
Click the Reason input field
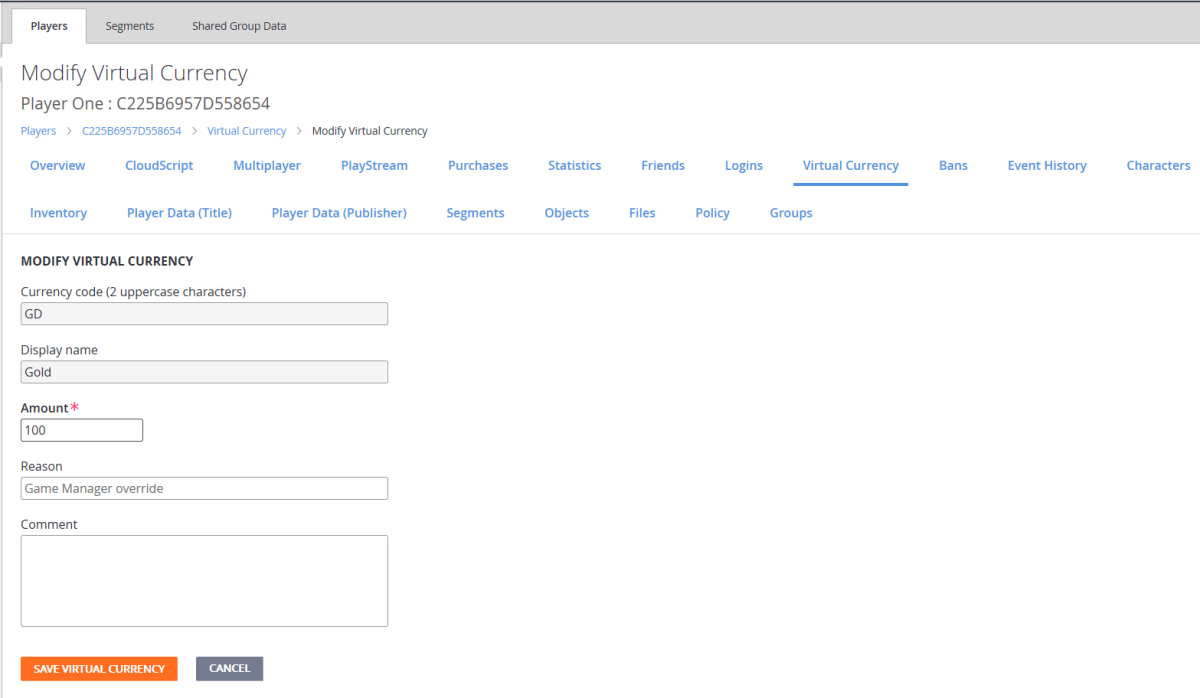(204, 488)
